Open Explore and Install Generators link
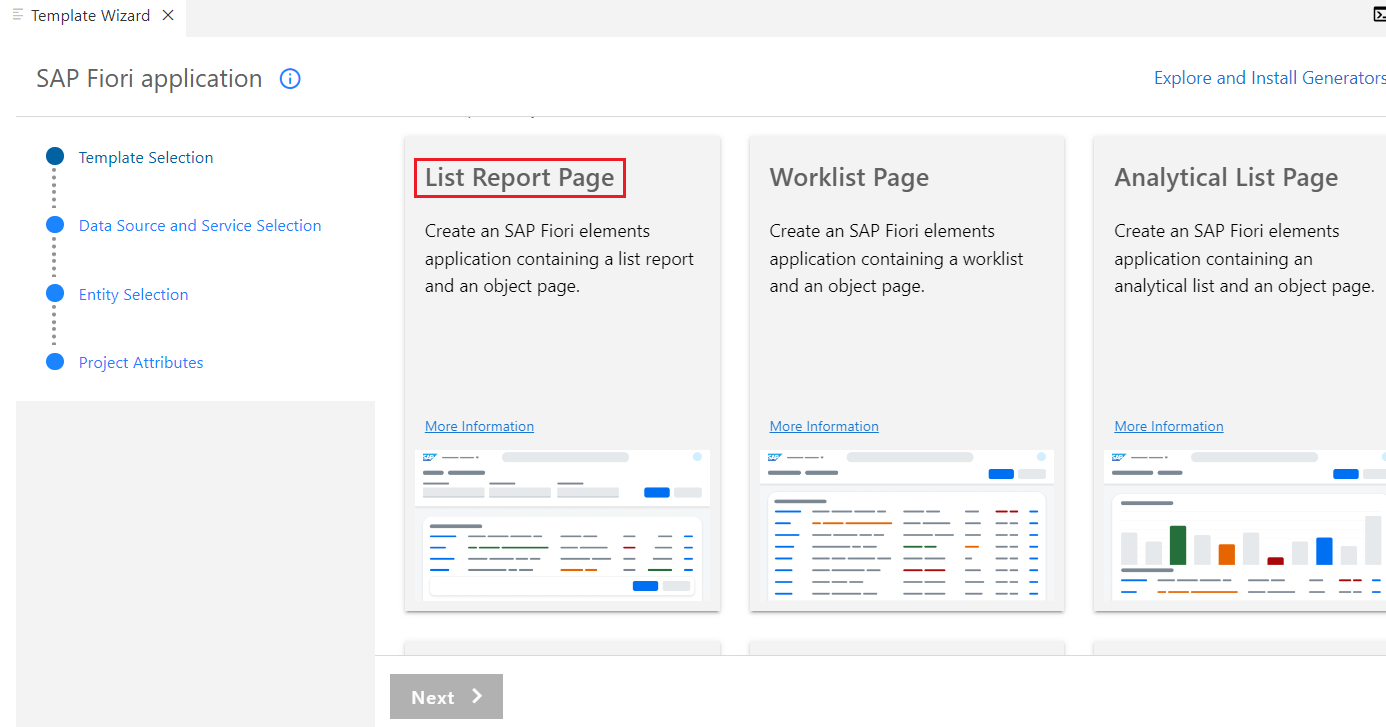 point(1270,78)
